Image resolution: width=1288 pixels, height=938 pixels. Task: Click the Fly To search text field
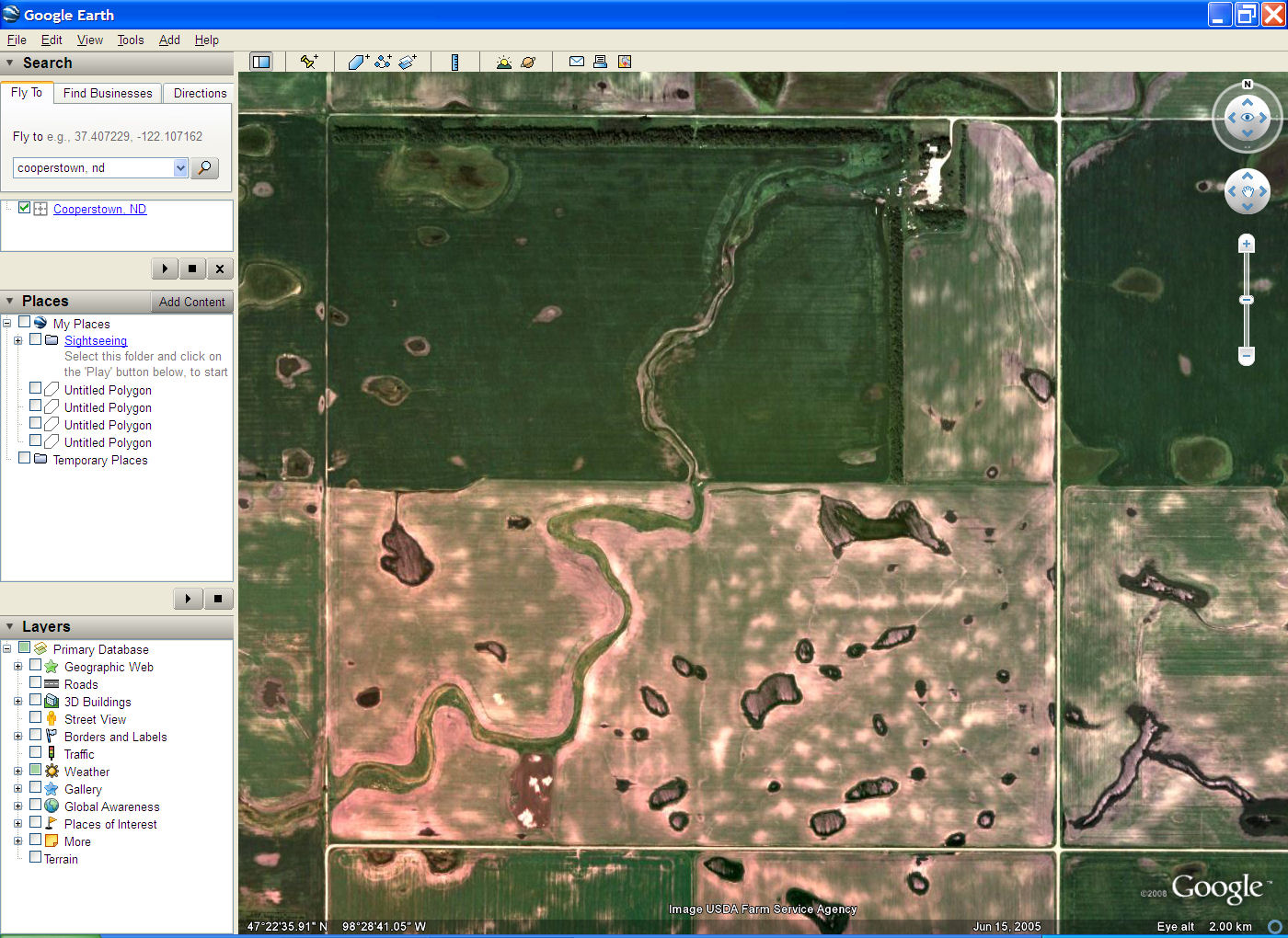tap(93, 167)
